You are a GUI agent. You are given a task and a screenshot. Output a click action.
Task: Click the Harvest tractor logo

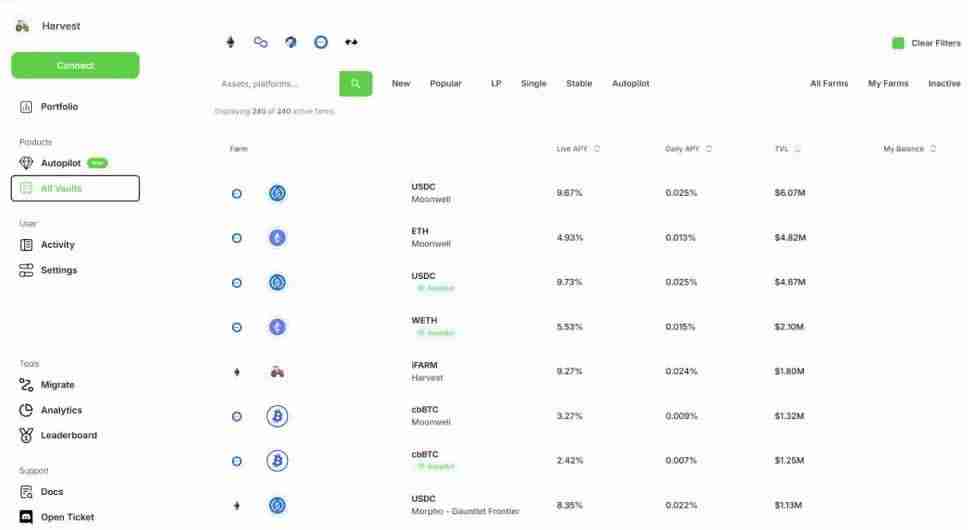point(23,26)
